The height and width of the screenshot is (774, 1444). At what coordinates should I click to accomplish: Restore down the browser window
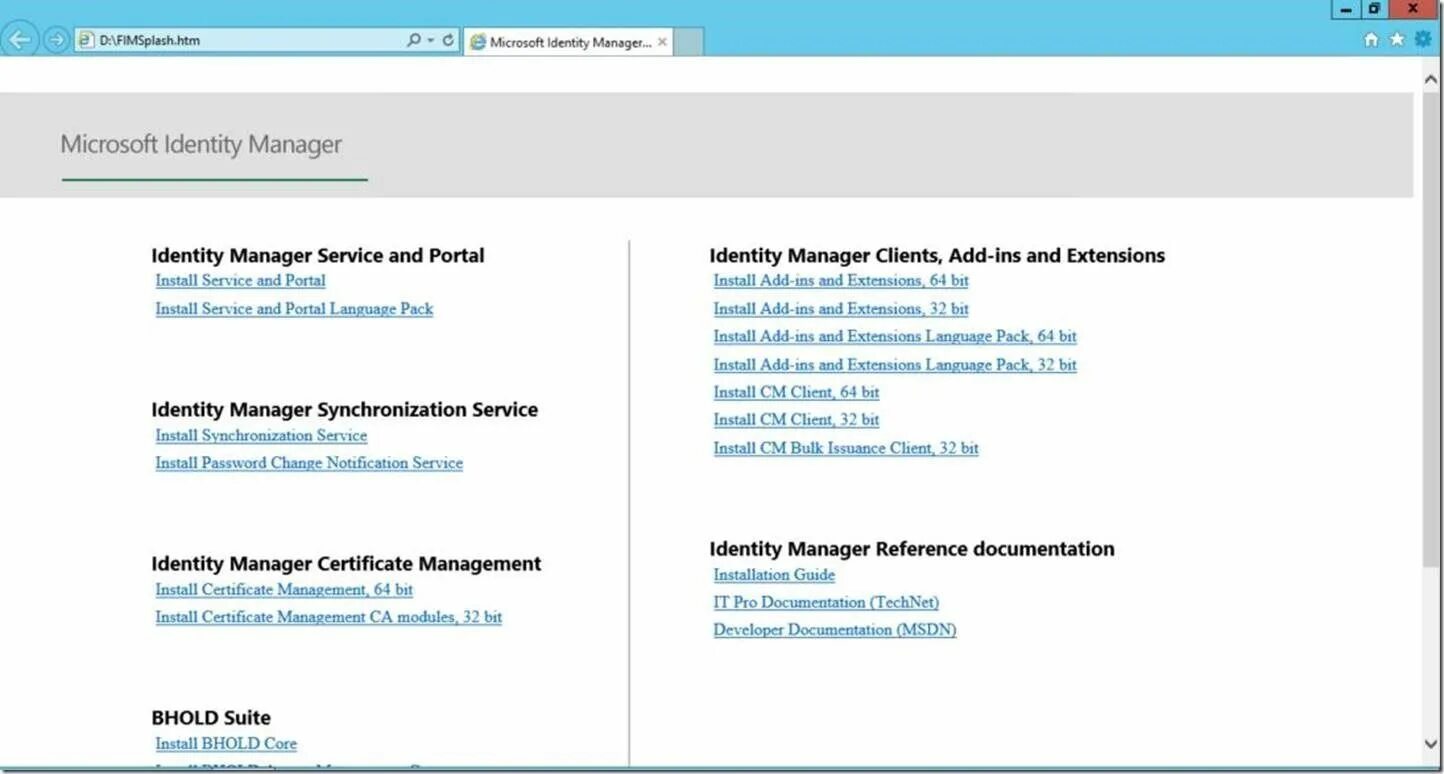1374,9
